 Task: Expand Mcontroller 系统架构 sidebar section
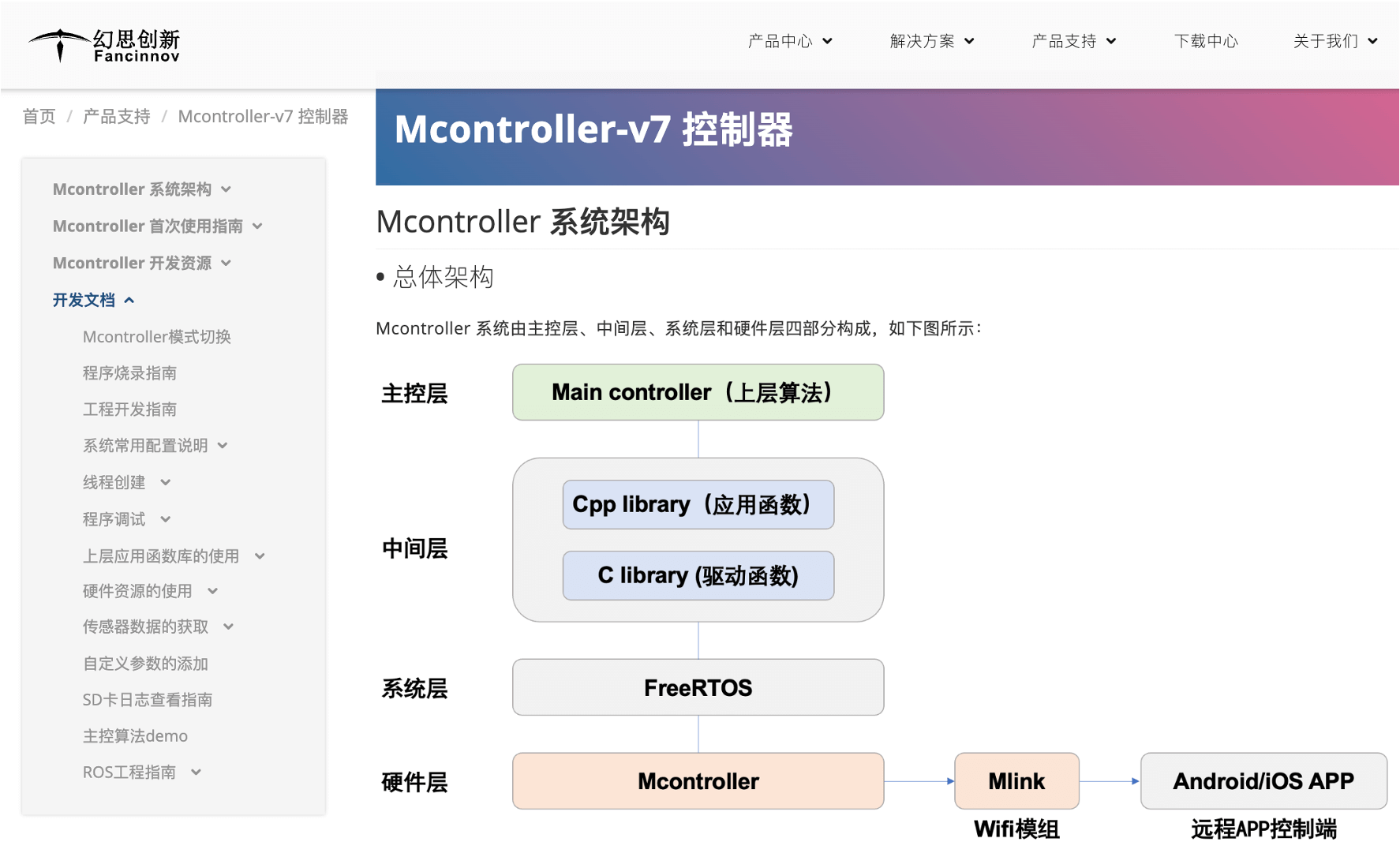tap(226, 189)
